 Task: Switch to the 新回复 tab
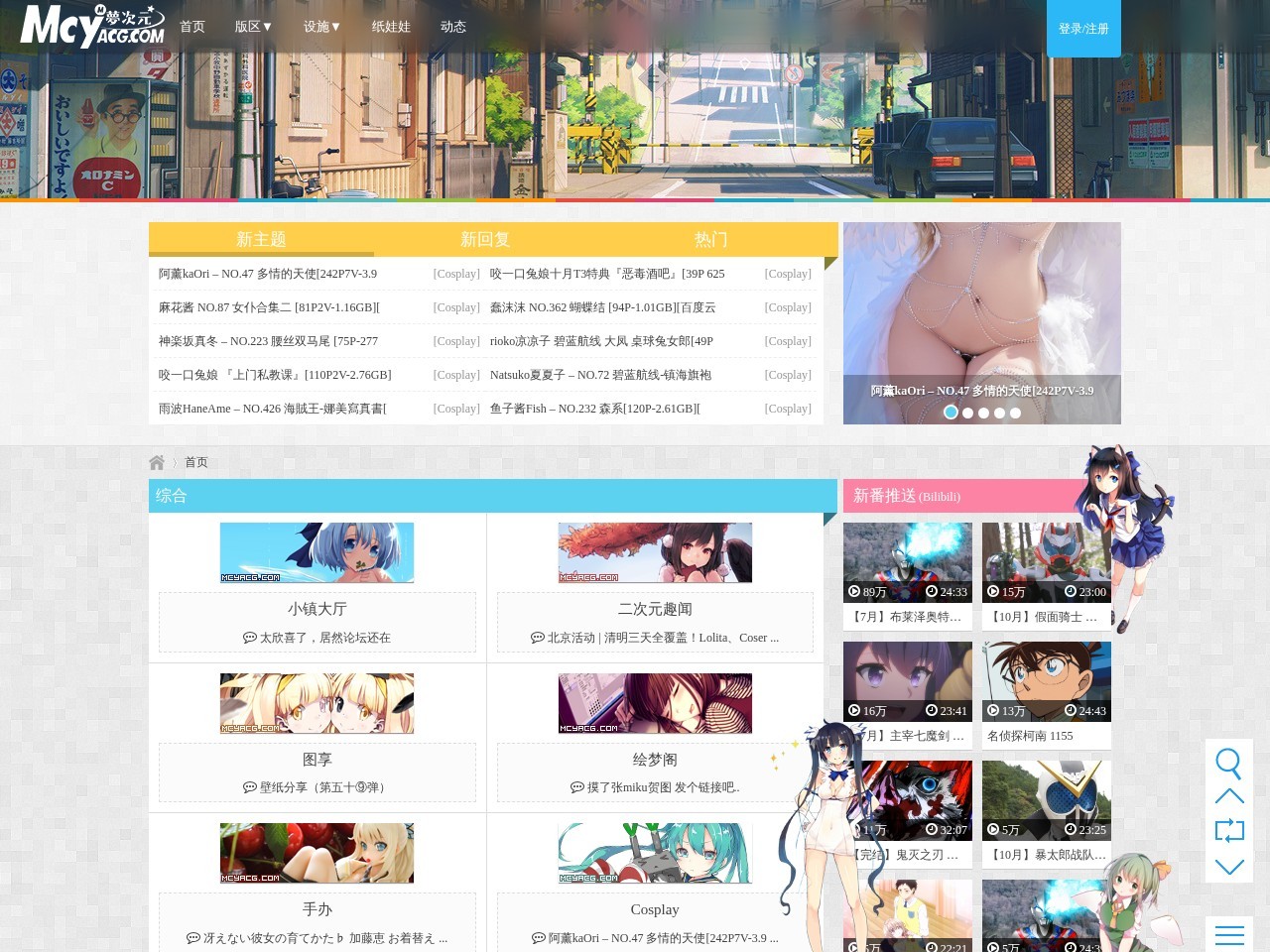[484, 239]
